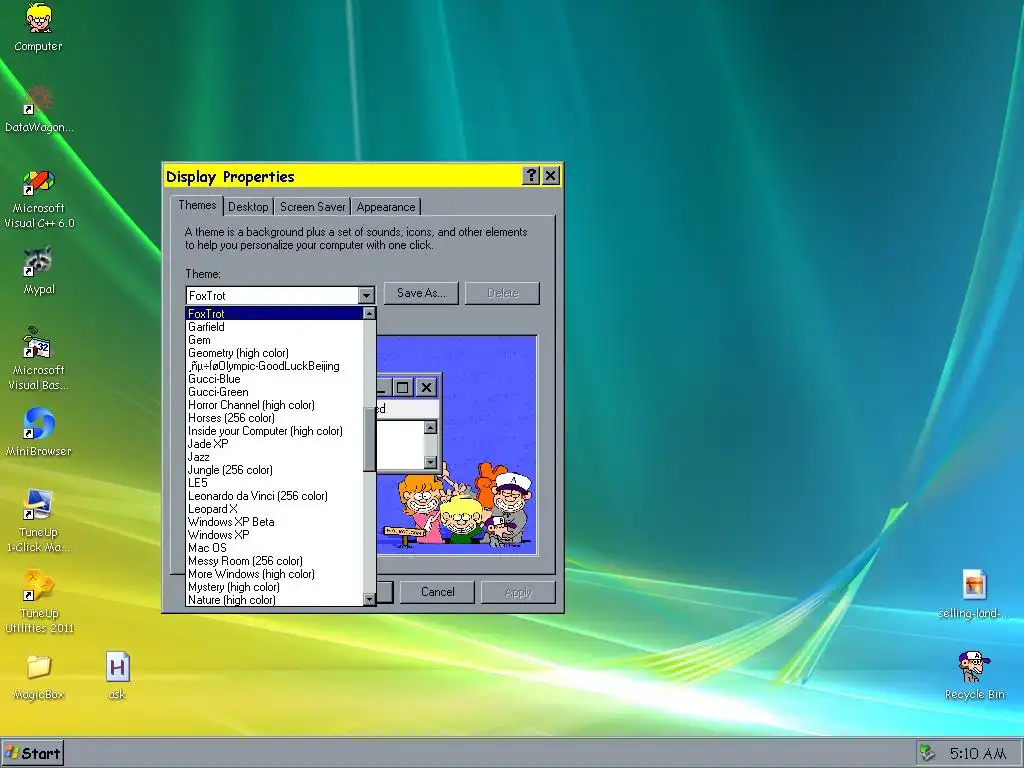Switch to the Desktop tab
Image resolution: width=1024 pixels, height=768 pixels.
pyautogui.click(x=248, y=207)
